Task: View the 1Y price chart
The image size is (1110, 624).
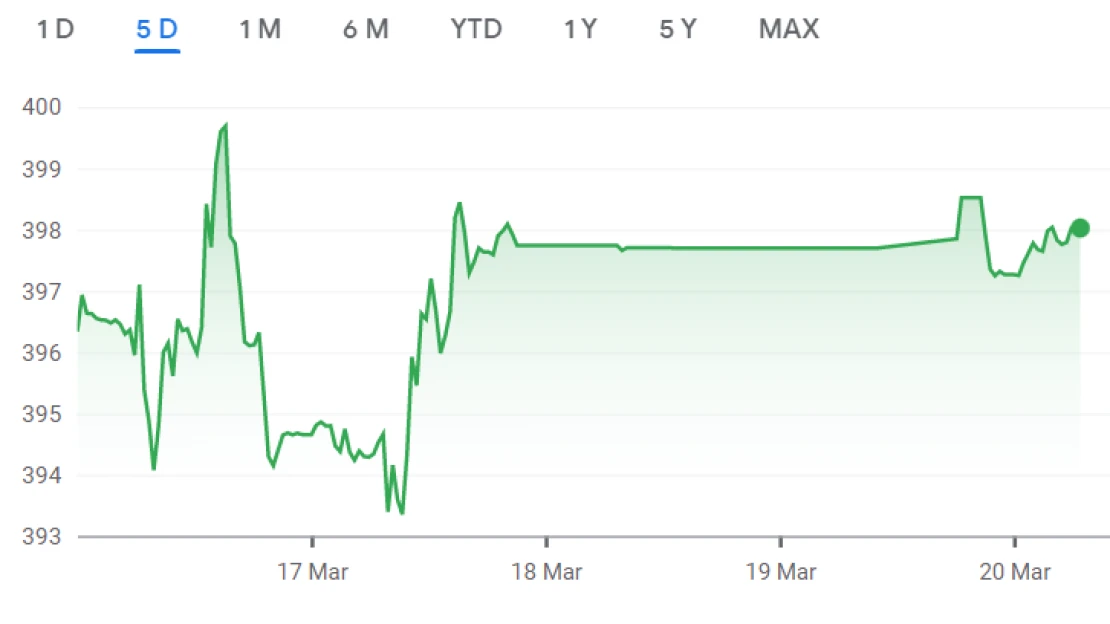Action: pos(580,29)
